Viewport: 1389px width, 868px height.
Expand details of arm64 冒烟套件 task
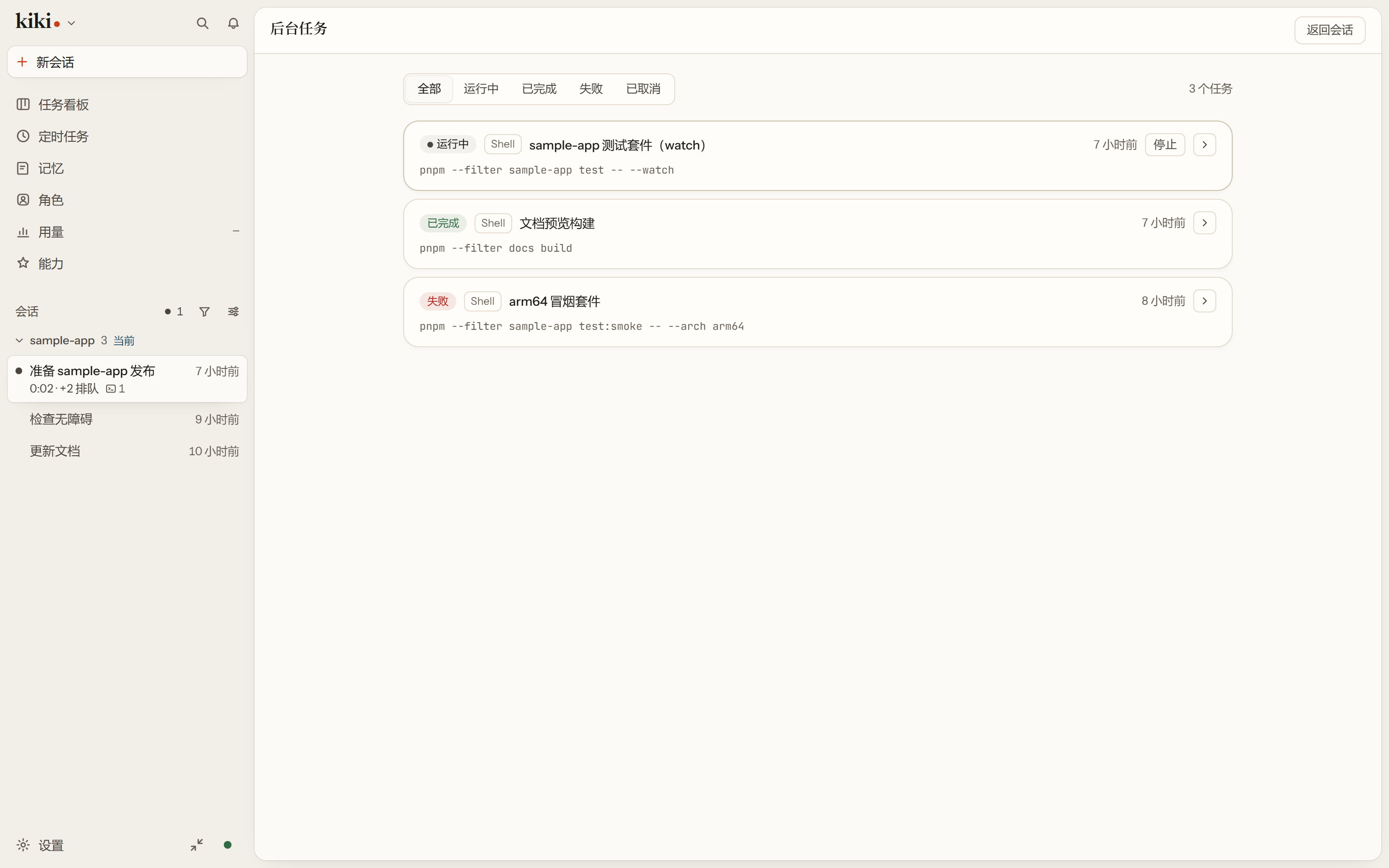click(x=1204, y=301)
